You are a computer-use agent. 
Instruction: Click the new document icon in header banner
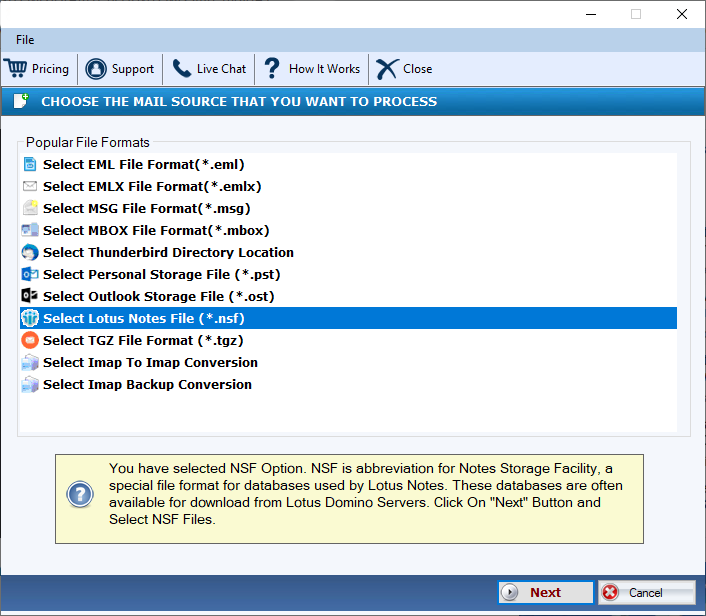tap(21, 101)
